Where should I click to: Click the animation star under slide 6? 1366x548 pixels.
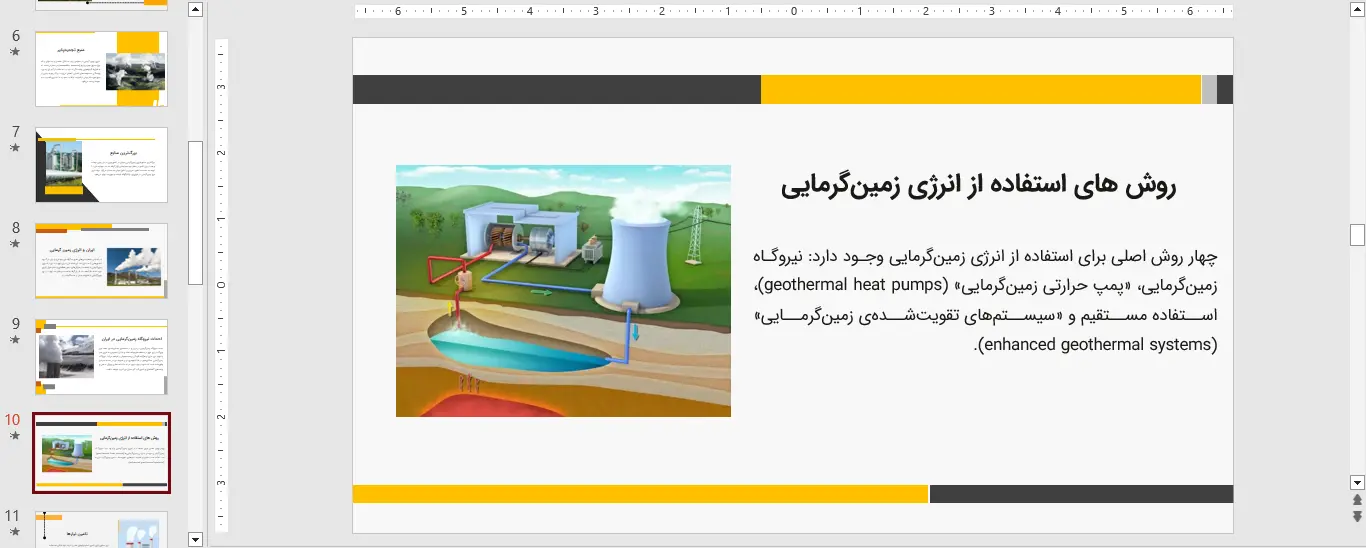point(14,51)
